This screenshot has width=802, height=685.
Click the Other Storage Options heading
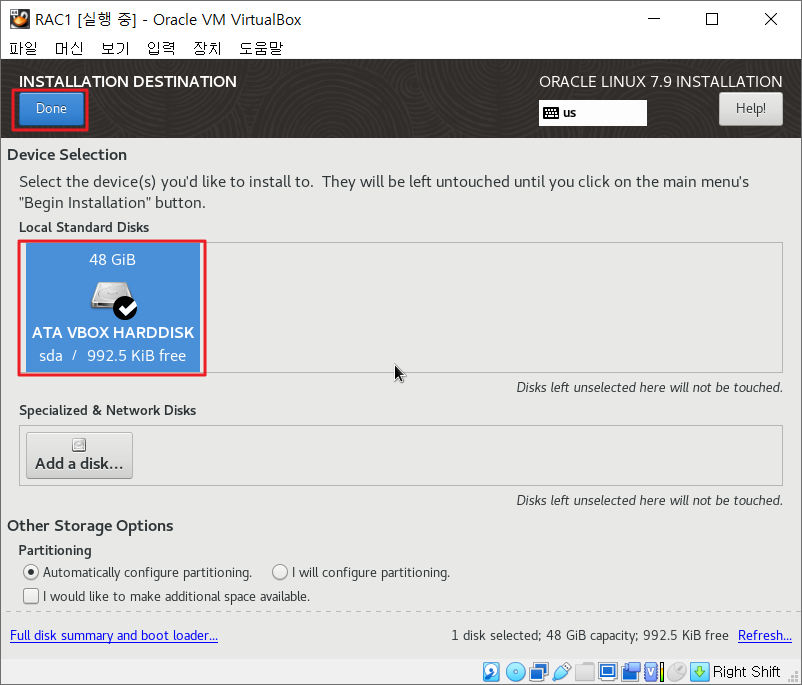click(x=90, y=526)
